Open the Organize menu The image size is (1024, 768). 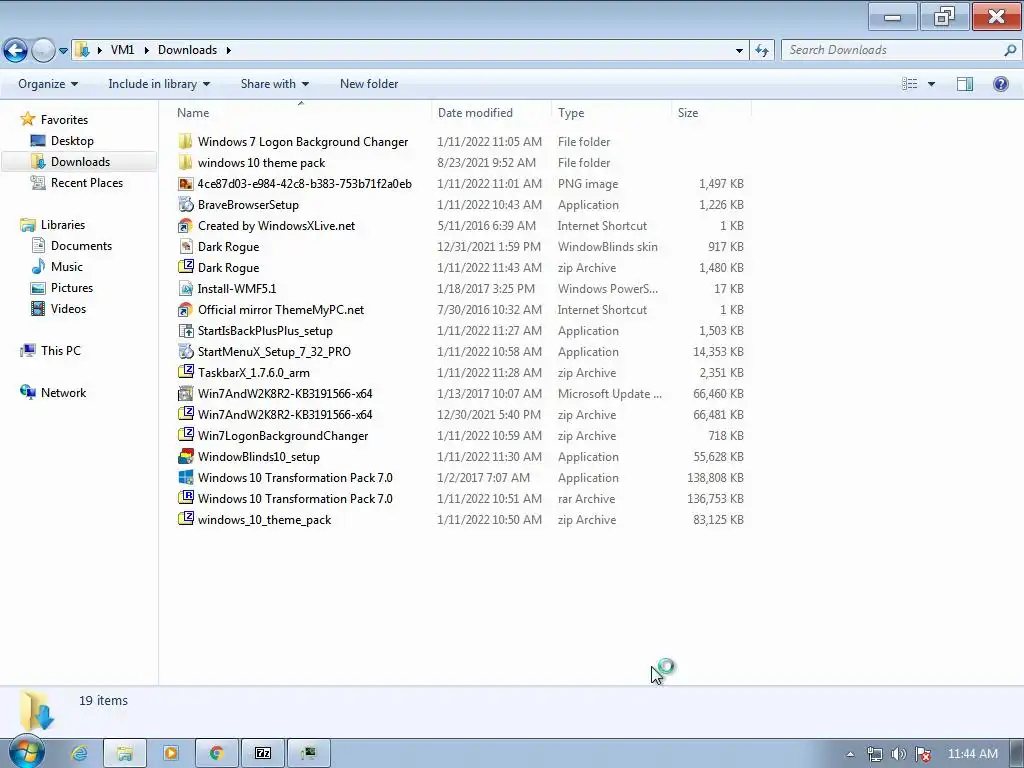48,84
